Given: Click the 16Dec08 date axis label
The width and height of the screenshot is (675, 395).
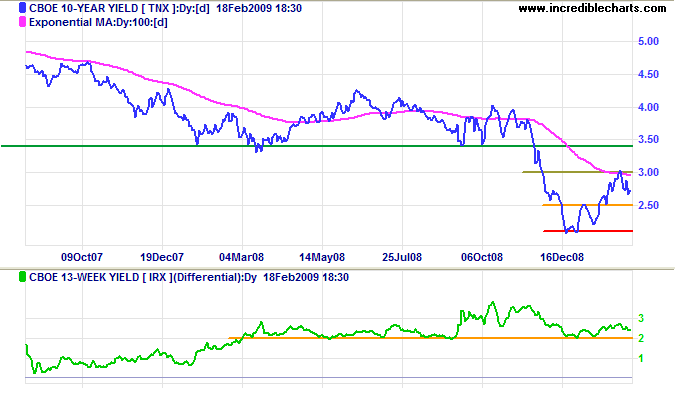Looking at the screenshot, I should [562, 257].
